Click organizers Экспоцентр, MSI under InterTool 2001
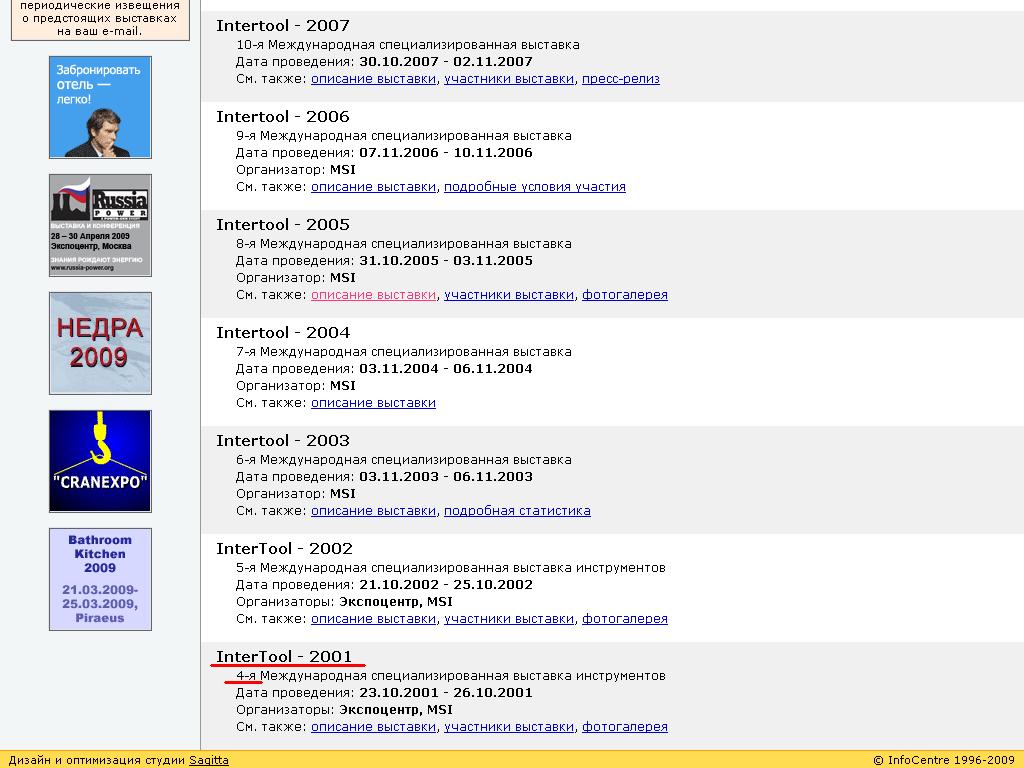Image resolution: width=1024 pixels, height=768 pixels. 396,710
